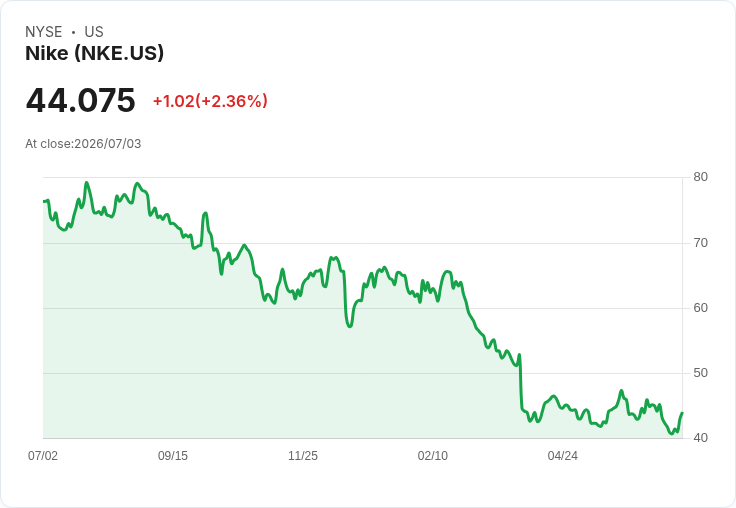Select the 11/25 date axis label
The width and height of the screenshot is (736, 508).
(x=303, y=455)
